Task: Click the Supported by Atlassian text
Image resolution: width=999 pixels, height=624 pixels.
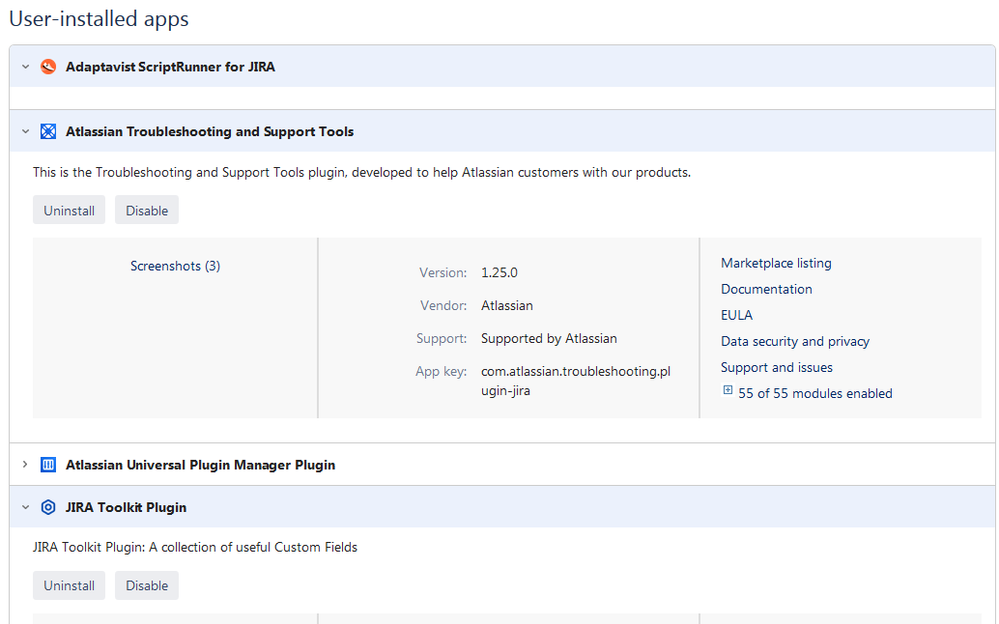Action: pyautogui.click(x=549, y=338)
